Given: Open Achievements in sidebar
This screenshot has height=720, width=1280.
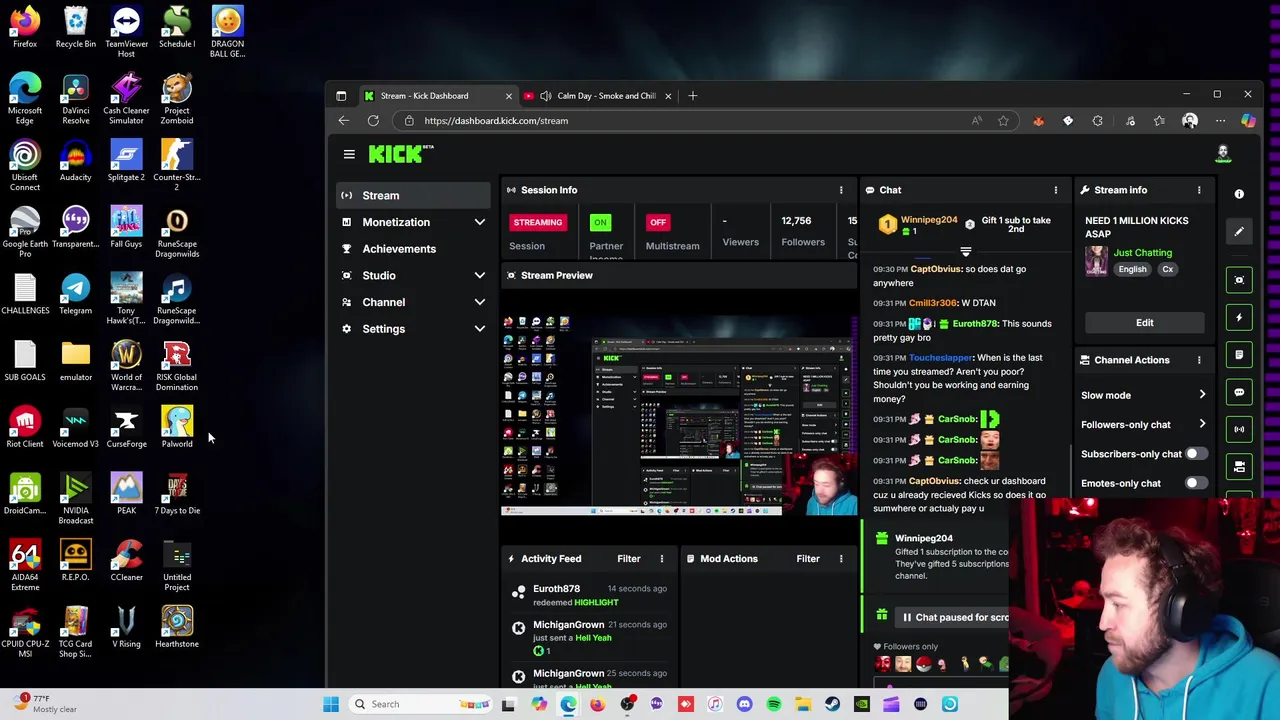Looking at the screenshot, I should [411, 249].
